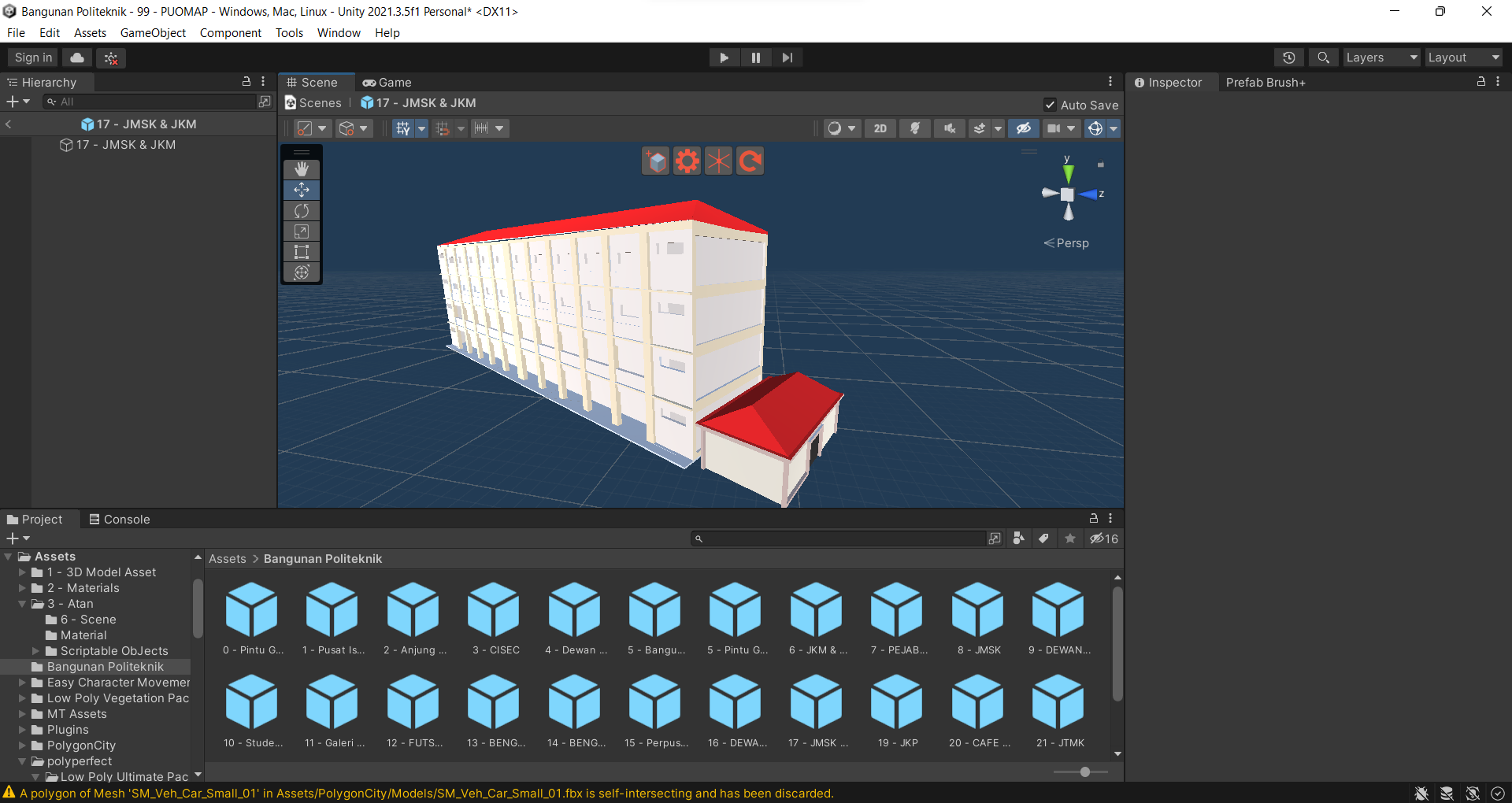Open the cloud services icon

click(x=77, y=57)
